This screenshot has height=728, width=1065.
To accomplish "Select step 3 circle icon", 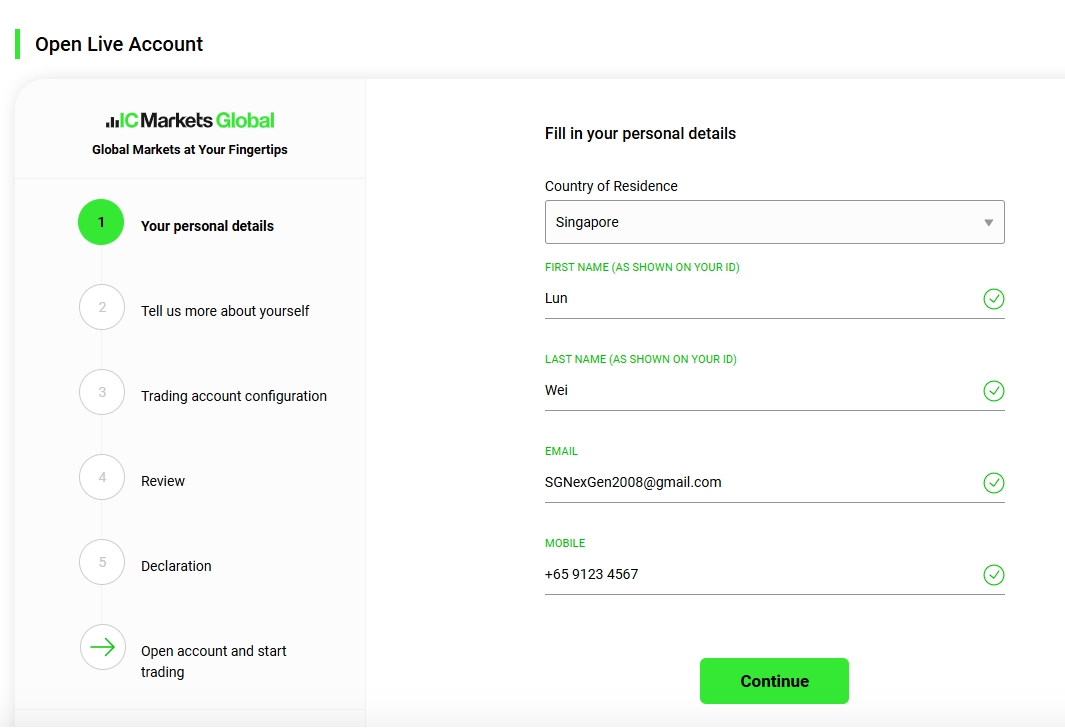I will (x=102, y=392).
